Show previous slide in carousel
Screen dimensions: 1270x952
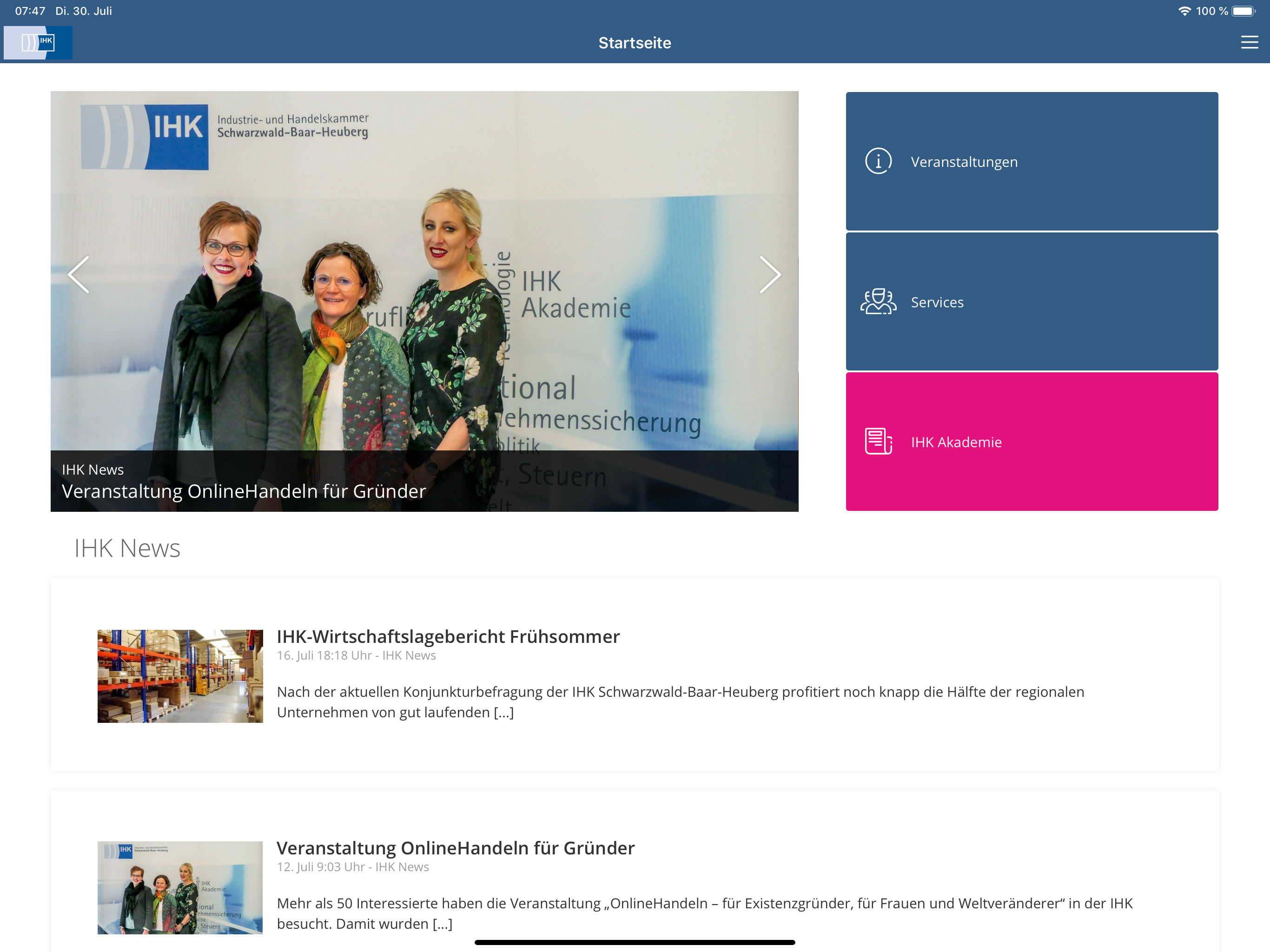coord(79,274)
